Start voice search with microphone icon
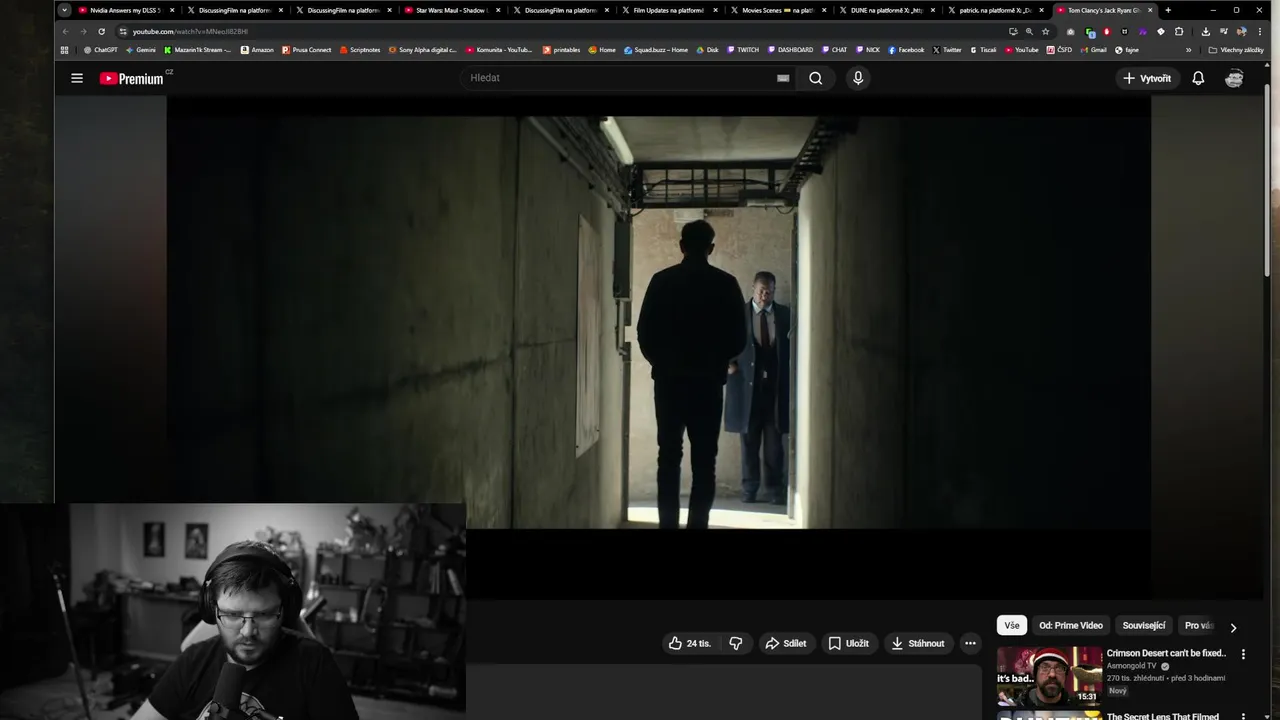Image resolution: width=1280 pixels, height=720 pixels. click(x=858, y=78)
